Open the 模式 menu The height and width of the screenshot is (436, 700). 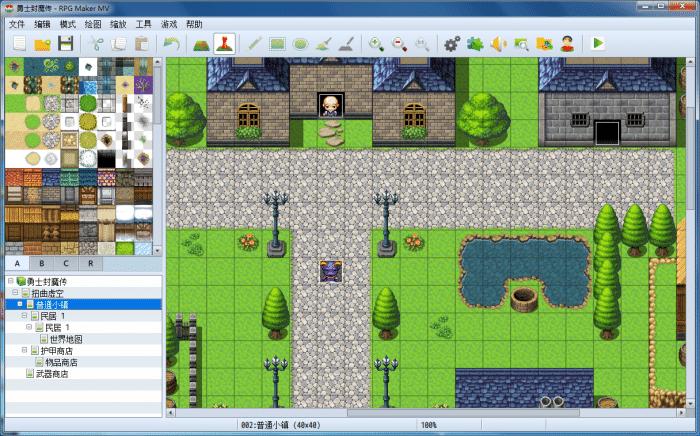[67, 24]
